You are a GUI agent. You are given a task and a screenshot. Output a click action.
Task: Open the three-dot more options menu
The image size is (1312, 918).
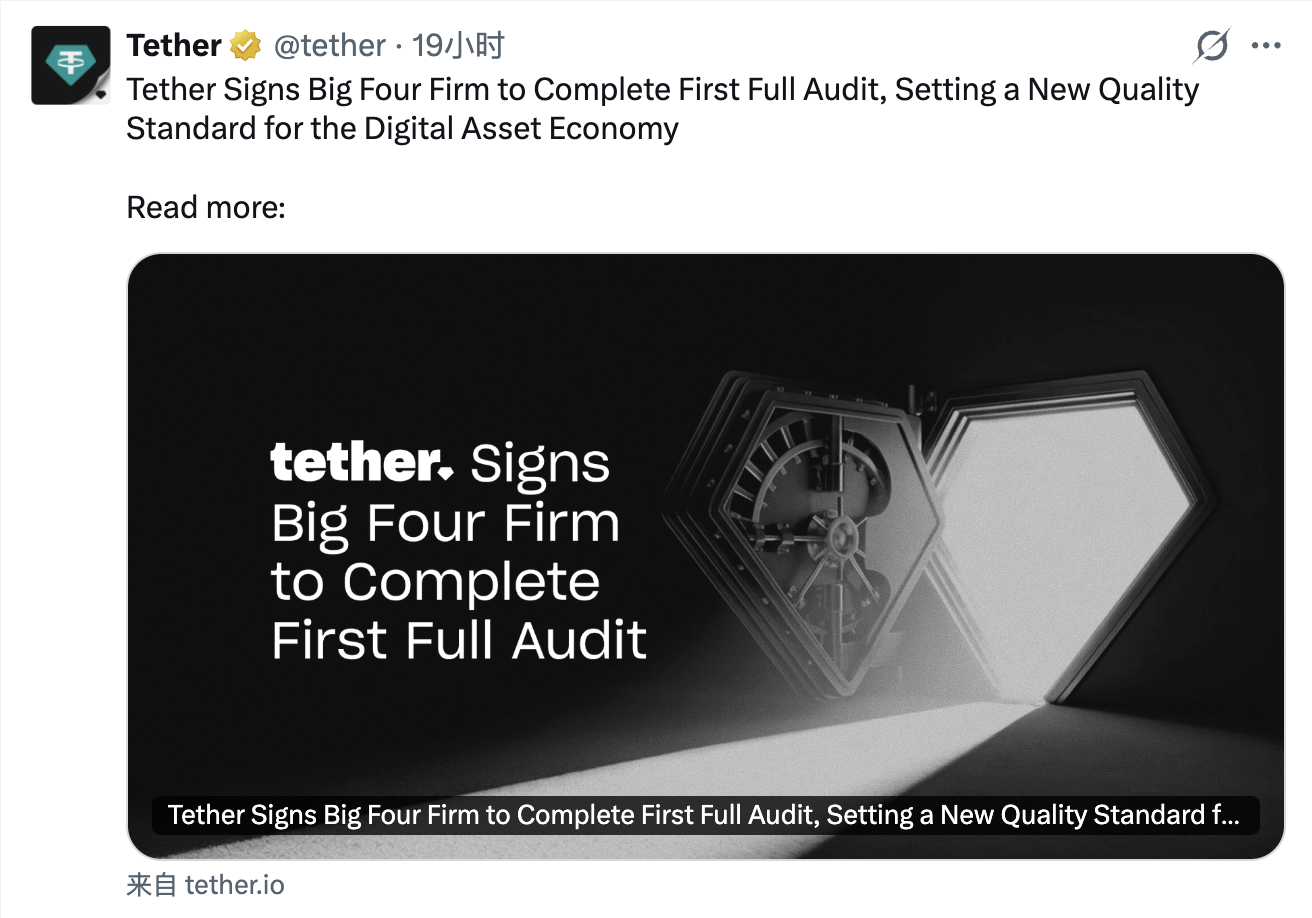1266,46
